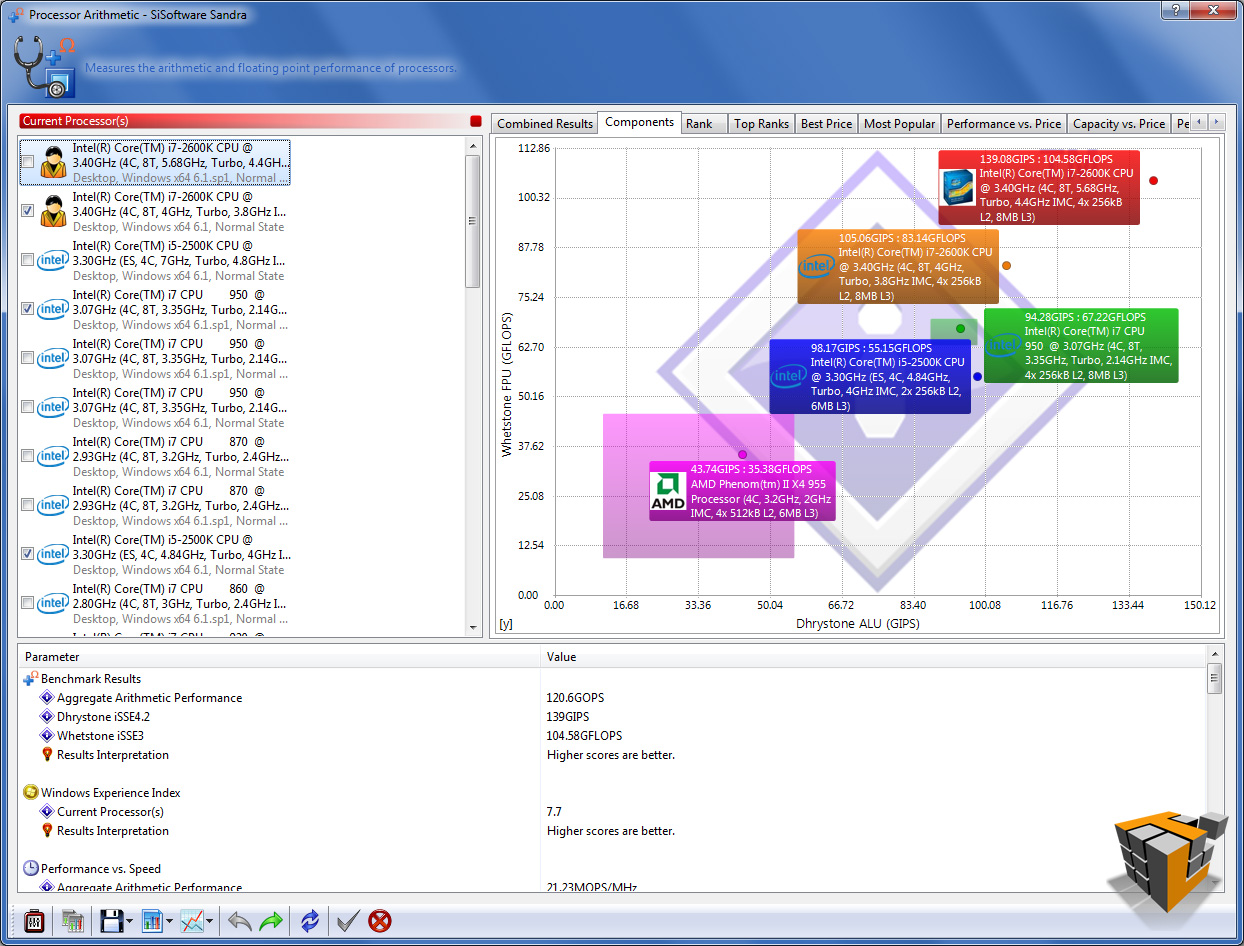Click the lightbulb icon beside Results Interpretation under Whetstone
The width and height of the screenshot is (1244, 946).
coord(47,755)
